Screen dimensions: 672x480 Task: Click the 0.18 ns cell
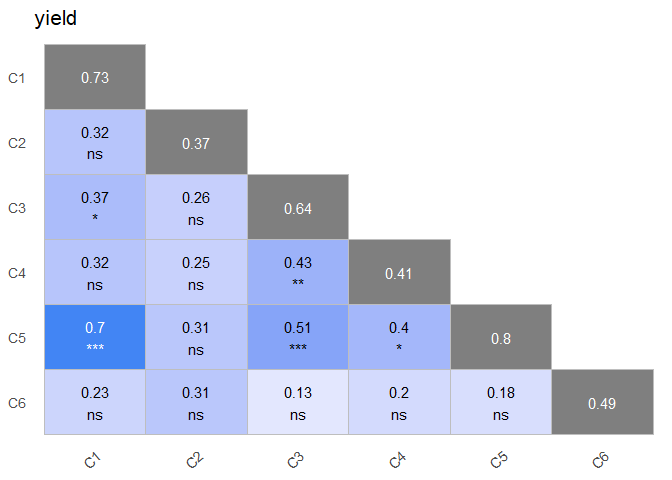point(501,402)
